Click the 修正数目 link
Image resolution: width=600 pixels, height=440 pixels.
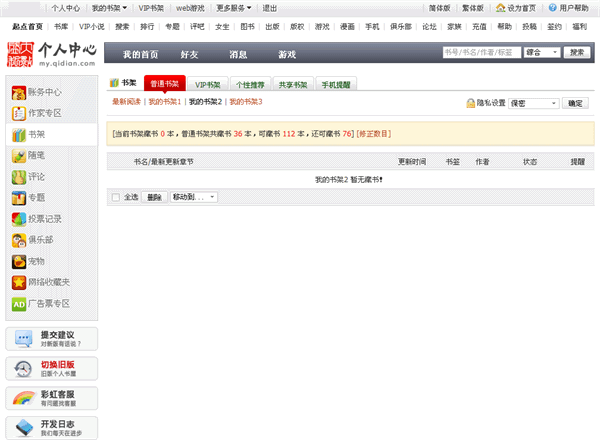pos(374,133)
